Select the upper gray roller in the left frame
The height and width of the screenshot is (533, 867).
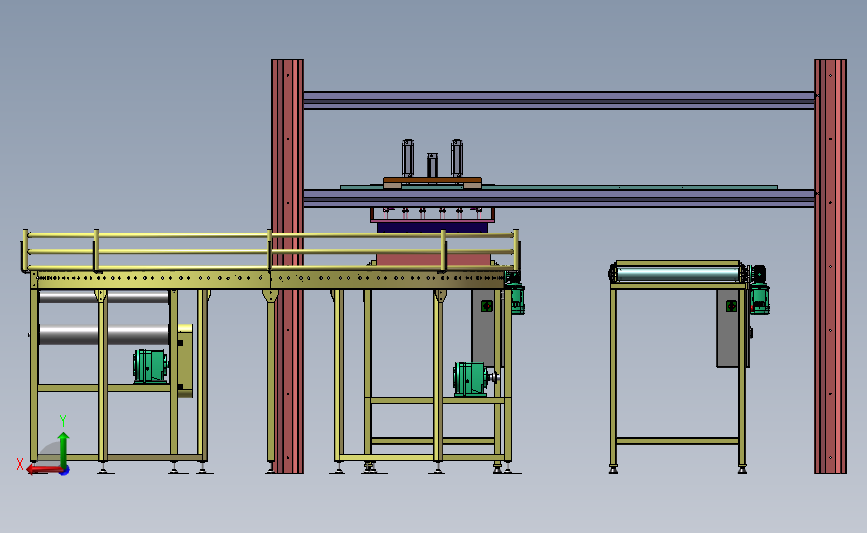104,297
